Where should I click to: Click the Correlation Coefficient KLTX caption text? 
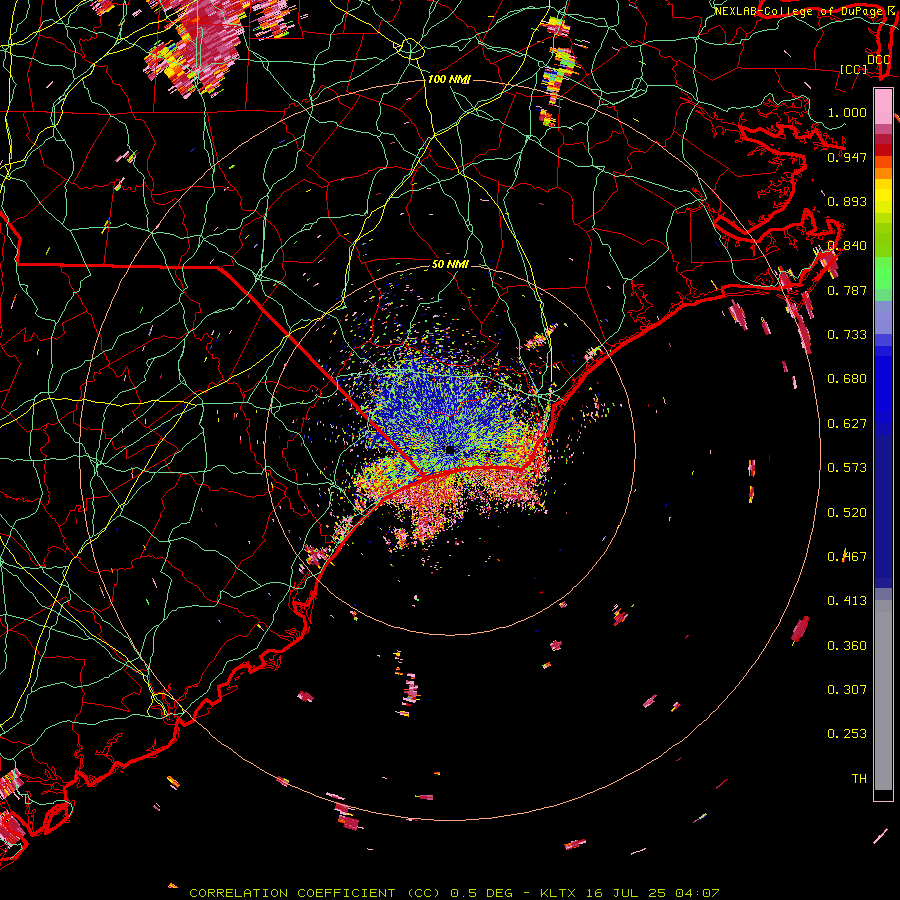[x=454, y=893]
